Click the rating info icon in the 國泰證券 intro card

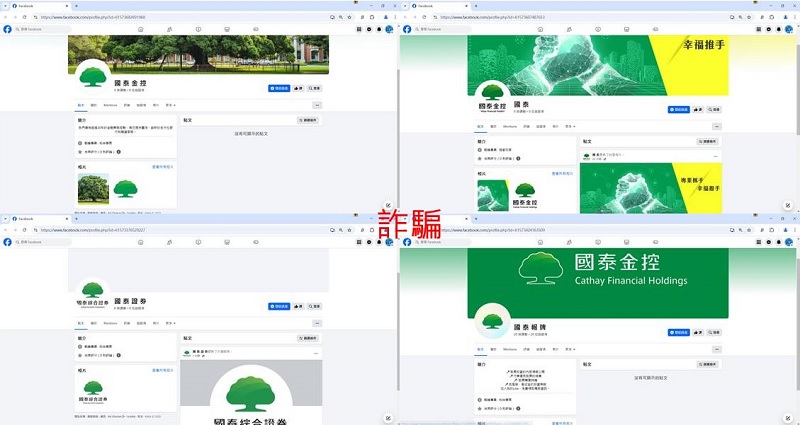(x=118, y=355)
